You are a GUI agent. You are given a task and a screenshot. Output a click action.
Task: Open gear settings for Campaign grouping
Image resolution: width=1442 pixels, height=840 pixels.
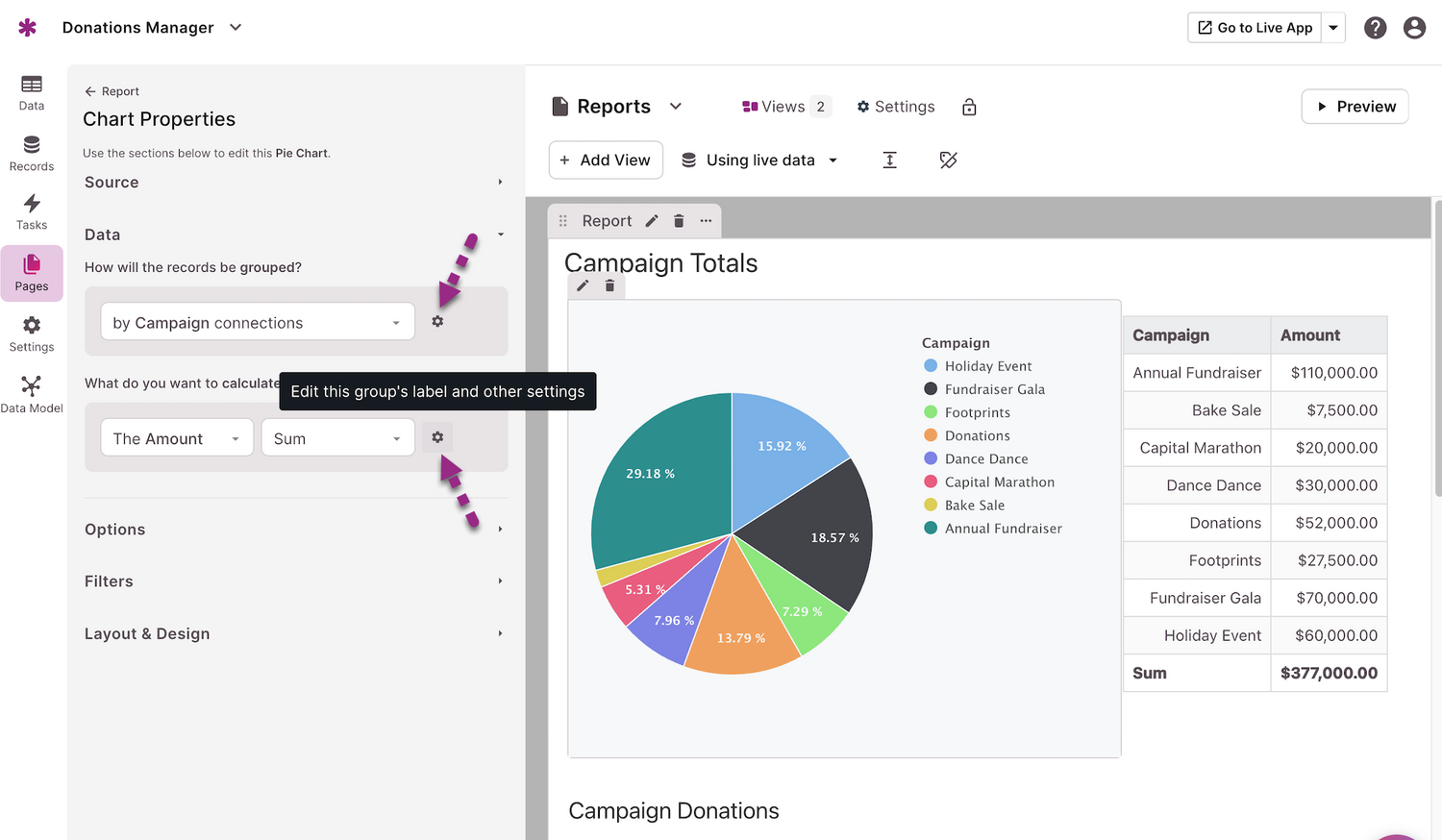[x=437, y=322]
